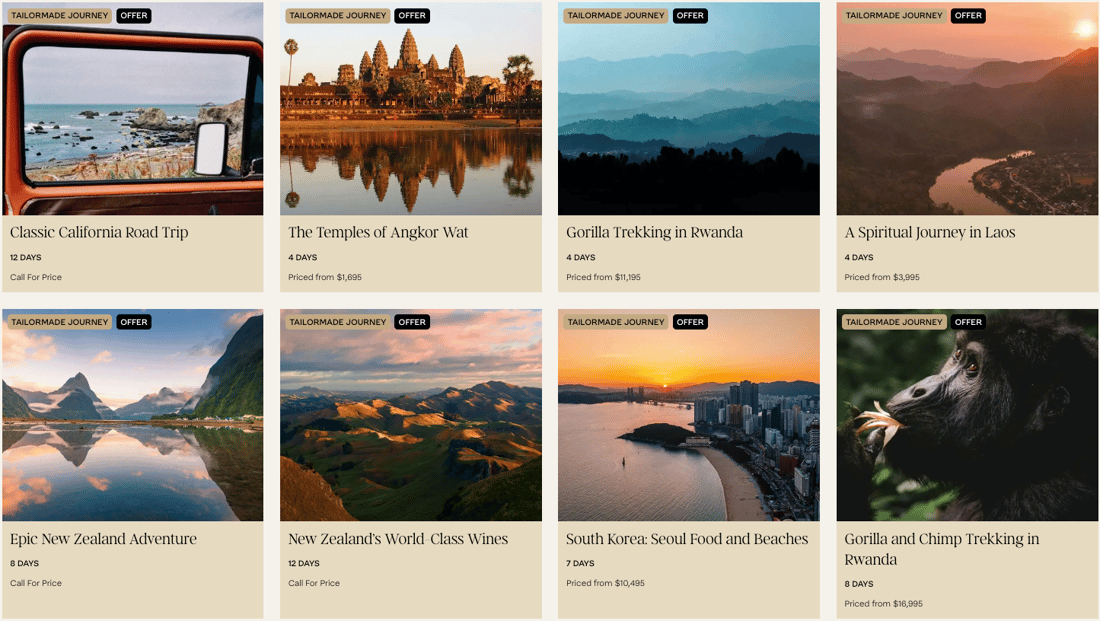Viewport: 1100px width, 621px height.
Task: Click Tailormade Journey tag on the Laos card
Action: (x=894, y=15)
